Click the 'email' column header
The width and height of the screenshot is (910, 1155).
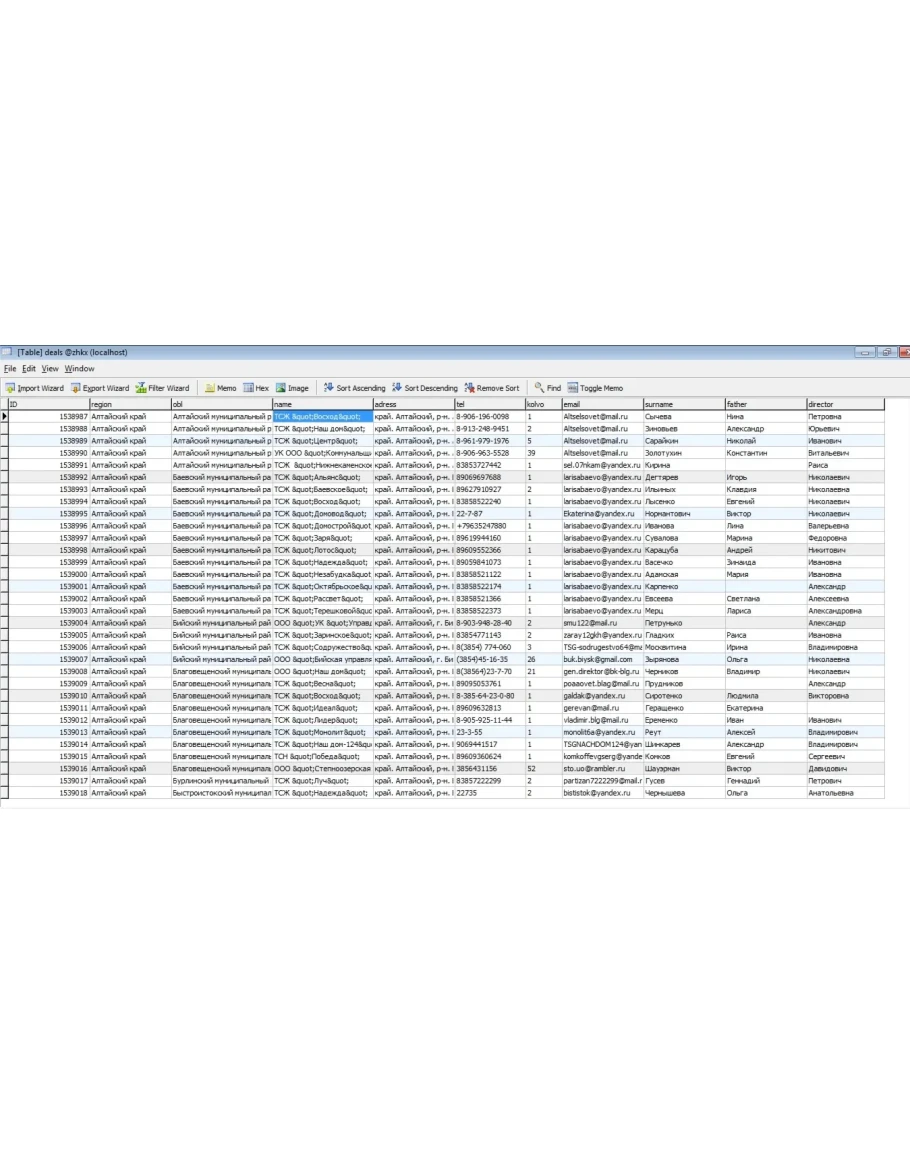click(601, 404)
